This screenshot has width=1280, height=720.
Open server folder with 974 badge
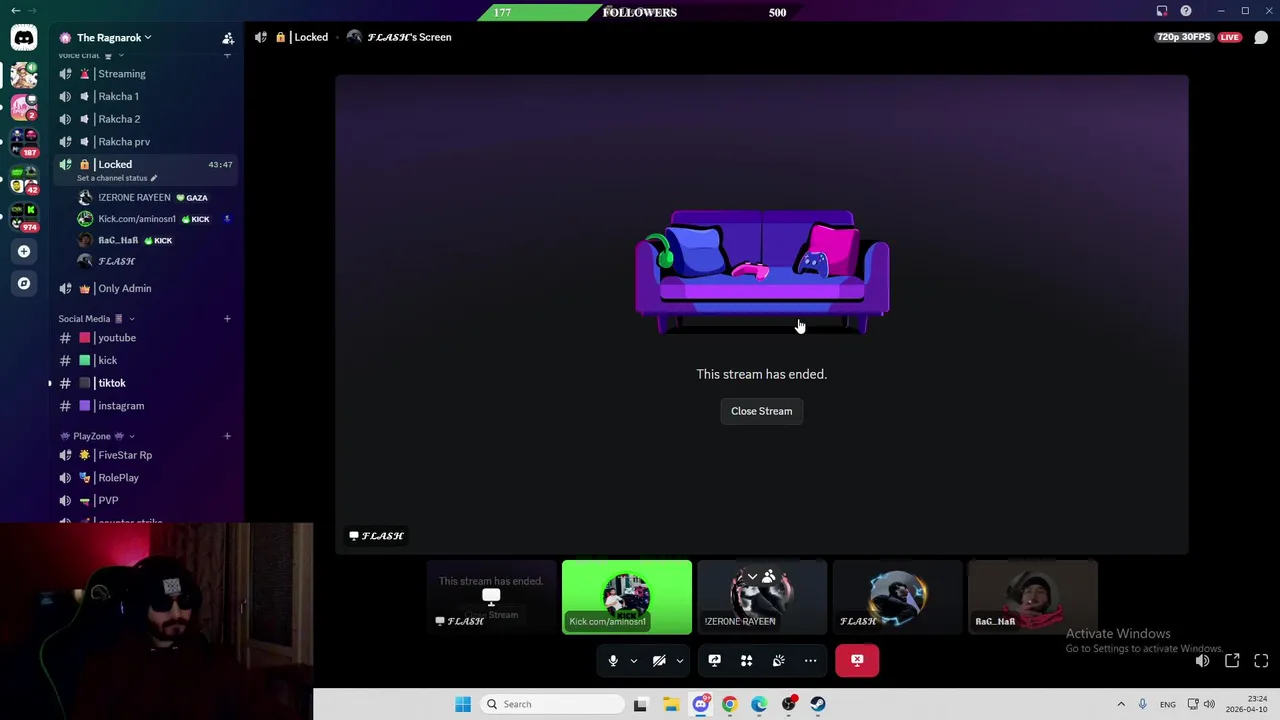tap(24, 216)
